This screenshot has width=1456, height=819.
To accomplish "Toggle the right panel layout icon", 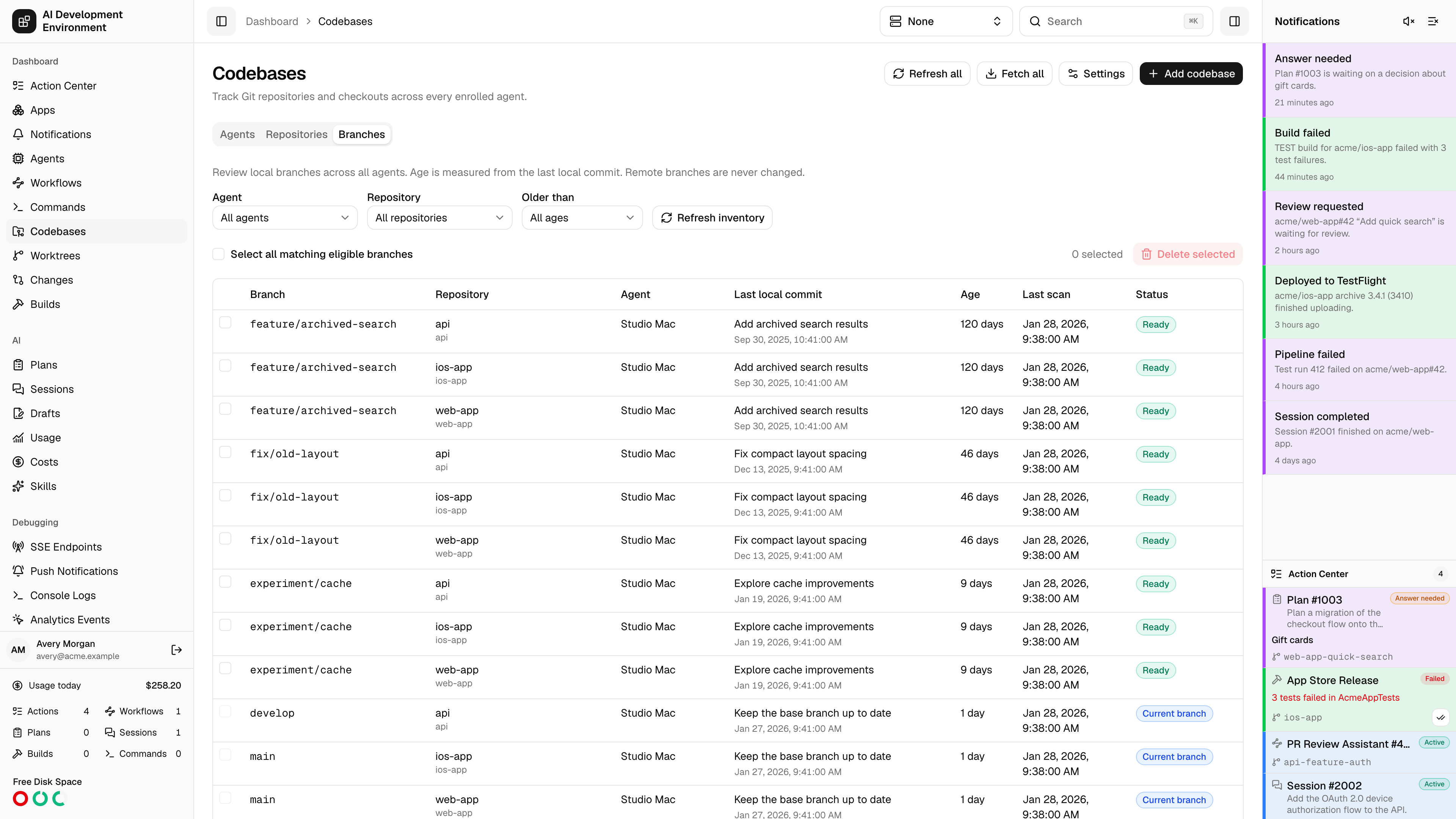I will (1235, 22).
